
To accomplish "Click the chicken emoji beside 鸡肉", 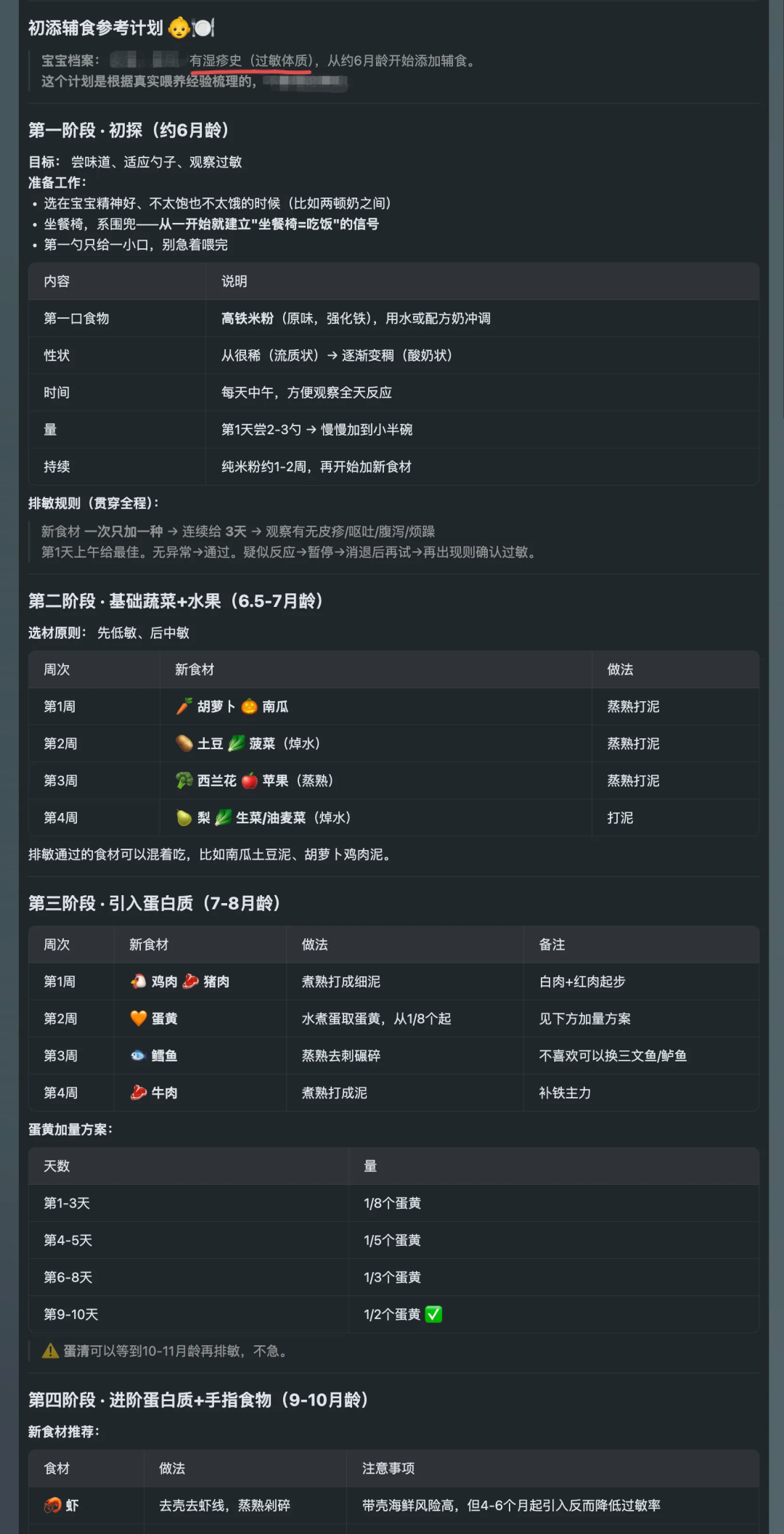I will point(138,982).
